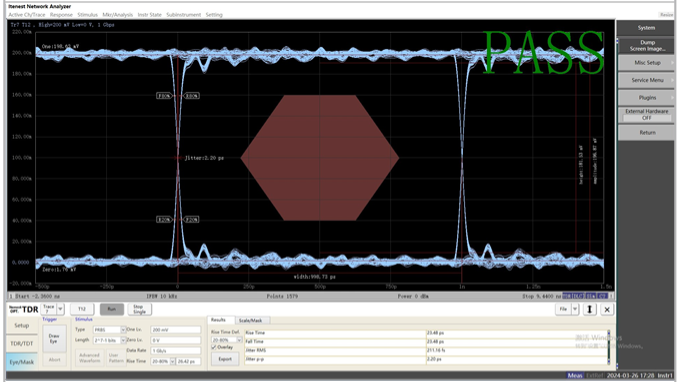The height and width of the screenshot is (382, 678).
Task: Click the Abort button
Action: pos(54,360)
